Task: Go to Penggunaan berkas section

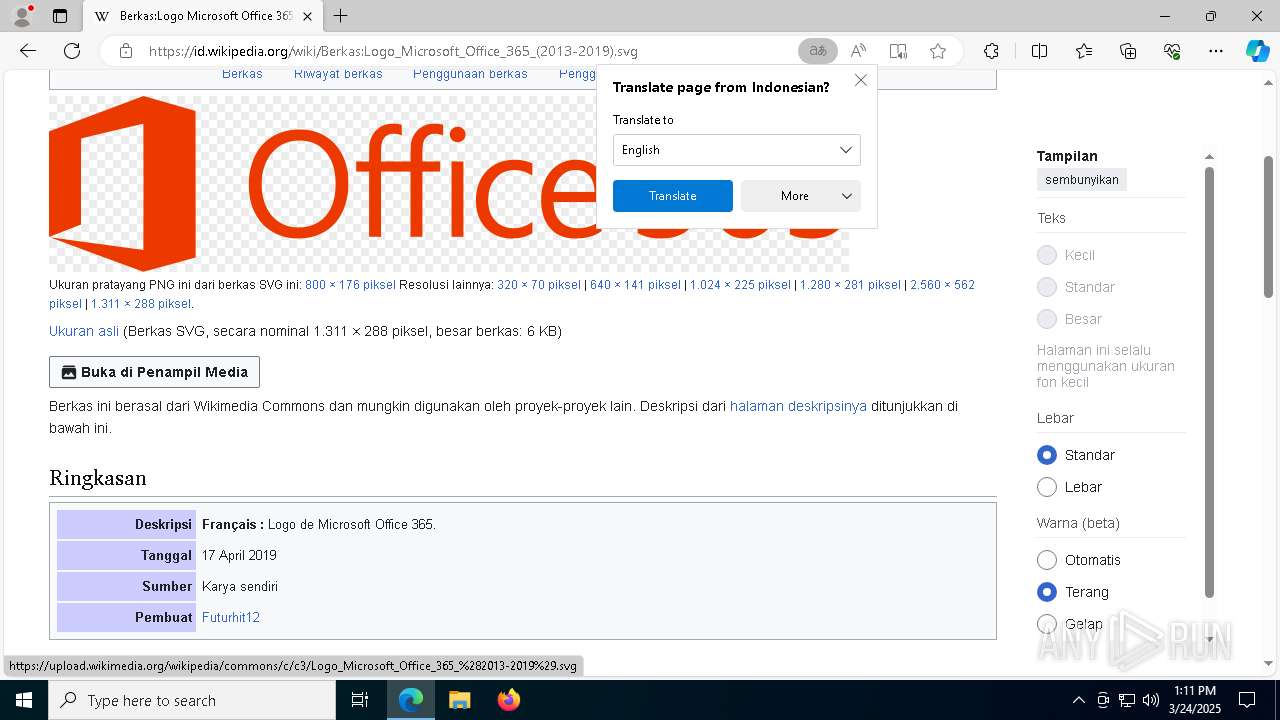Action: [470, 74]
